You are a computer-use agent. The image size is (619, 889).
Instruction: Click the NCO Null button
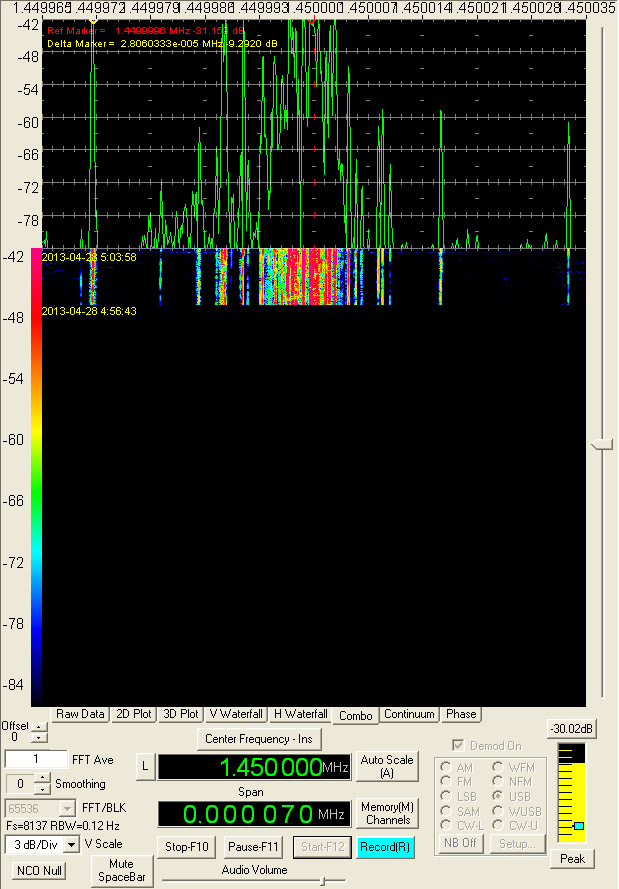39,870
